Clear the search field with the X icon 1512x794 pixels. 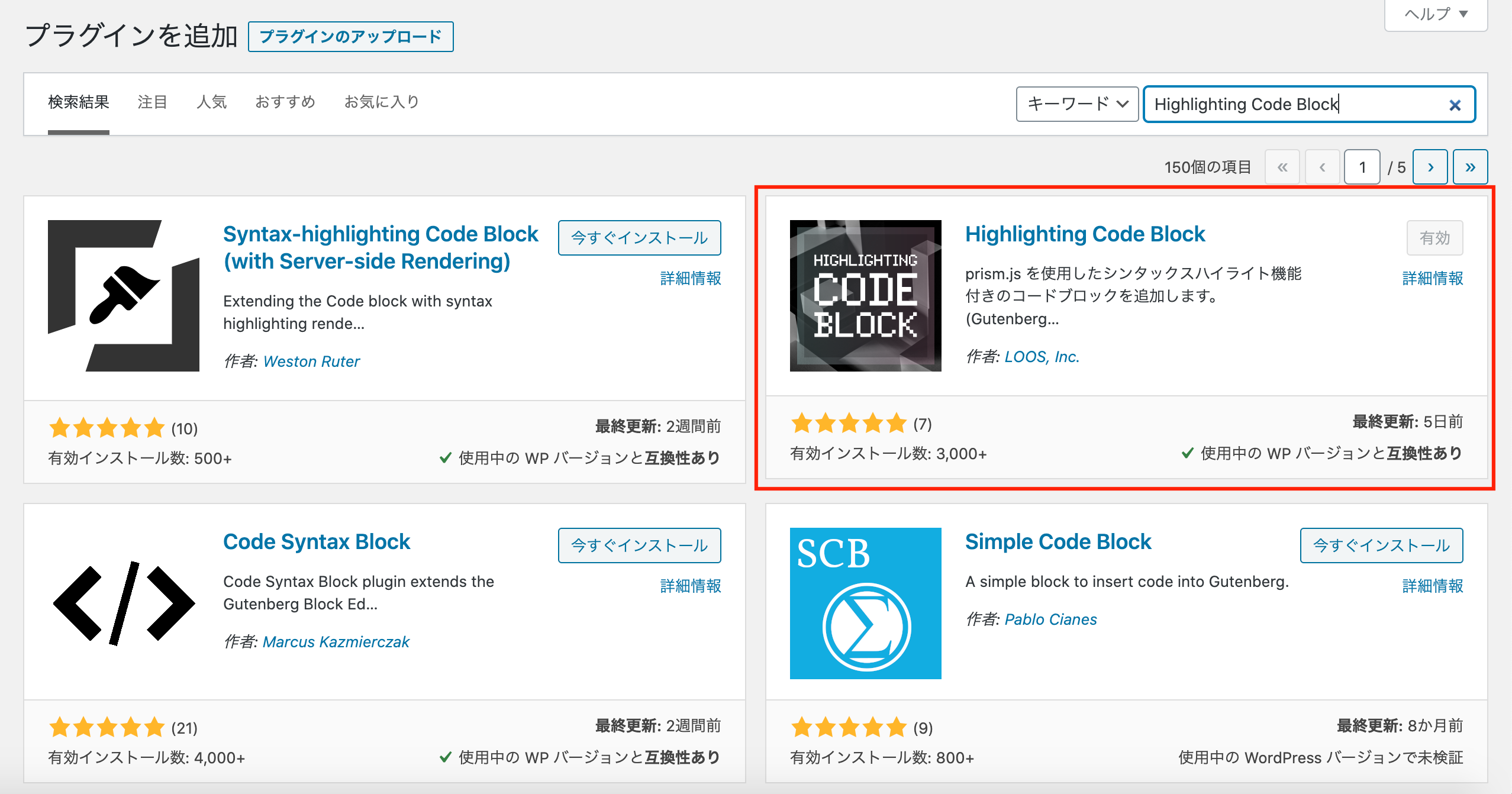coord(1455,105)
